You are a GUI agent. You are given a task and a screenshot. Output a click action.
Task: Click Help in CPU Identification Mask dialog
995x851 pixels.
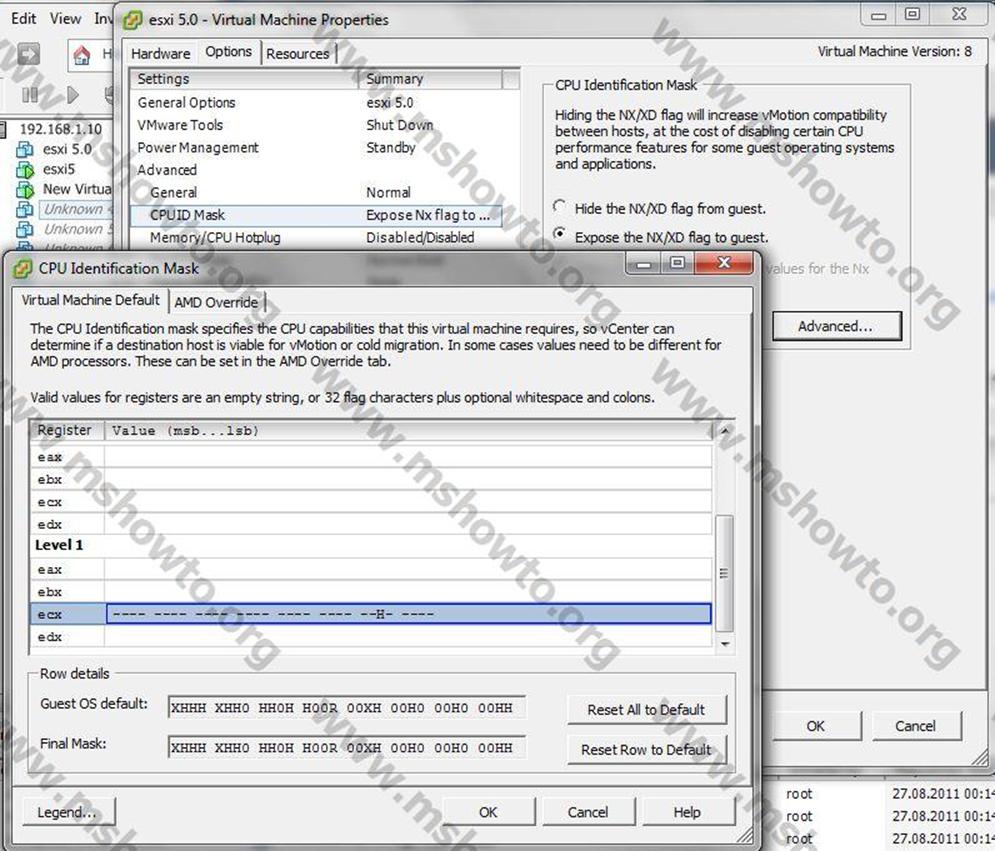pos(687,812)
